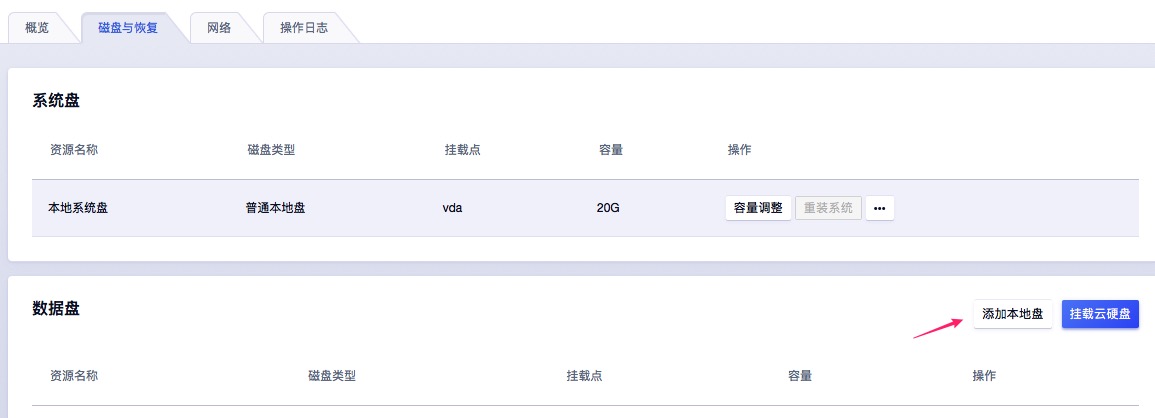Go to the 操作日志 tab
The width and height of the screenshot is (1155, 418).
(304, 27)
